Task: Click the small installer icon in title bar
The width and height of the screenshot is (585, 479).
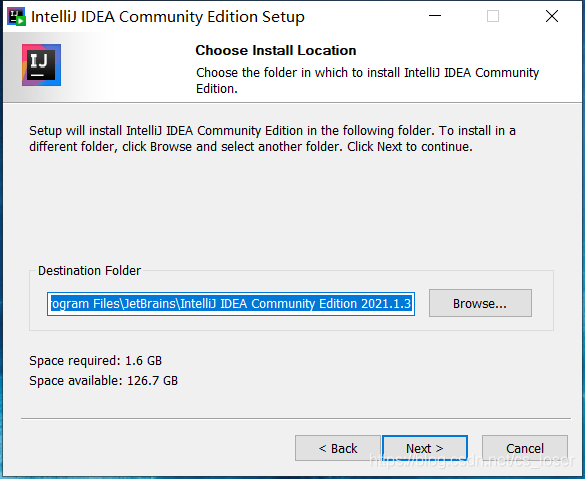Action: (x=16, y=17)
